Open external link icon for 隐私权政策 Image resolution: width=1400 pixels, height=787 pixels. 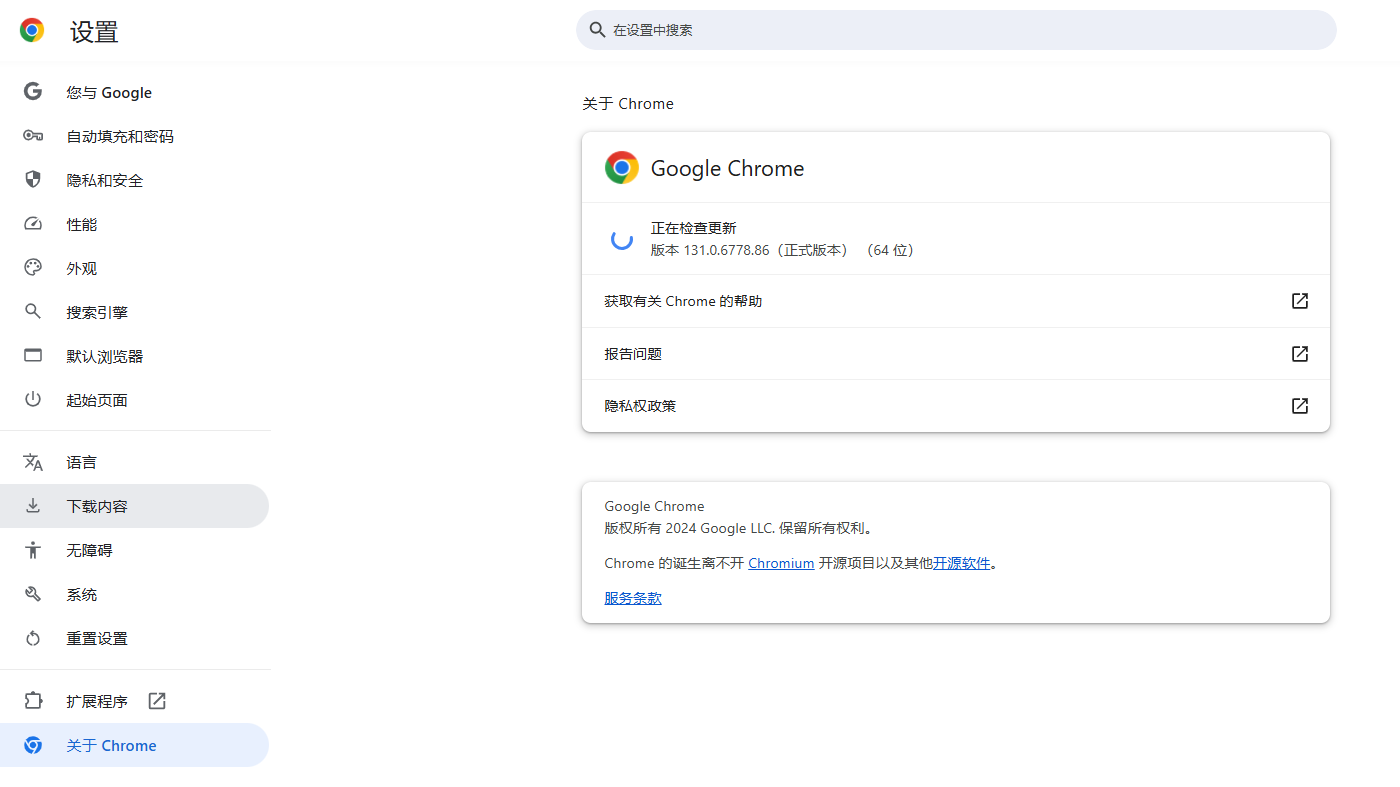click(x=1300, y=406)
